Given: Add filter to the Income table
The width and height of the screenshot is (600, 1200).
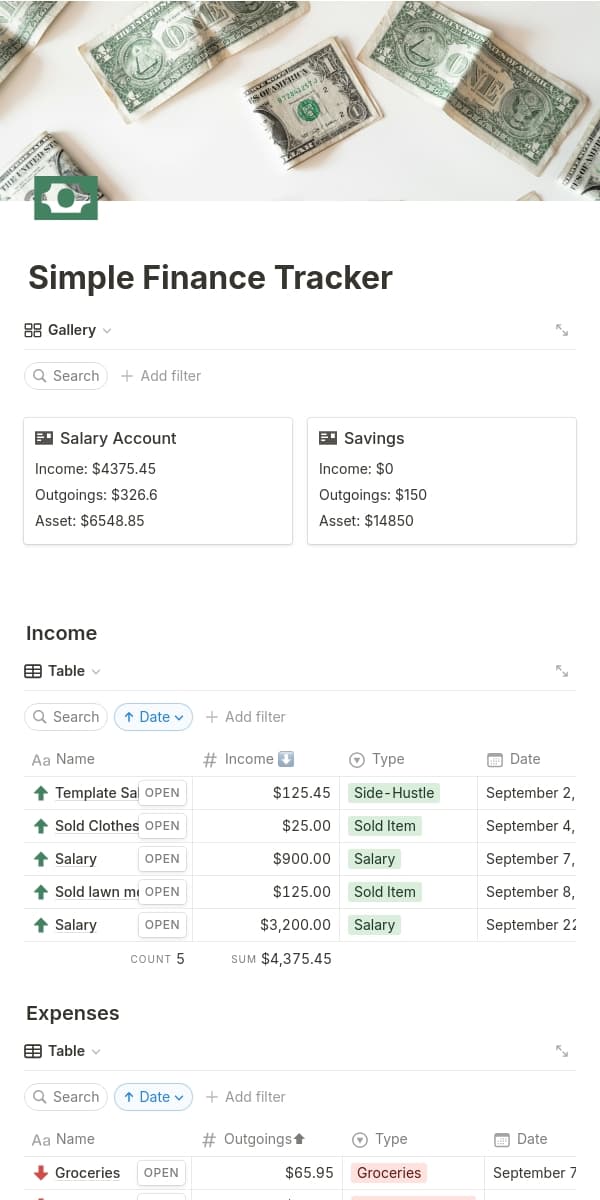Looking at the screenshot, I should [246, 717].
